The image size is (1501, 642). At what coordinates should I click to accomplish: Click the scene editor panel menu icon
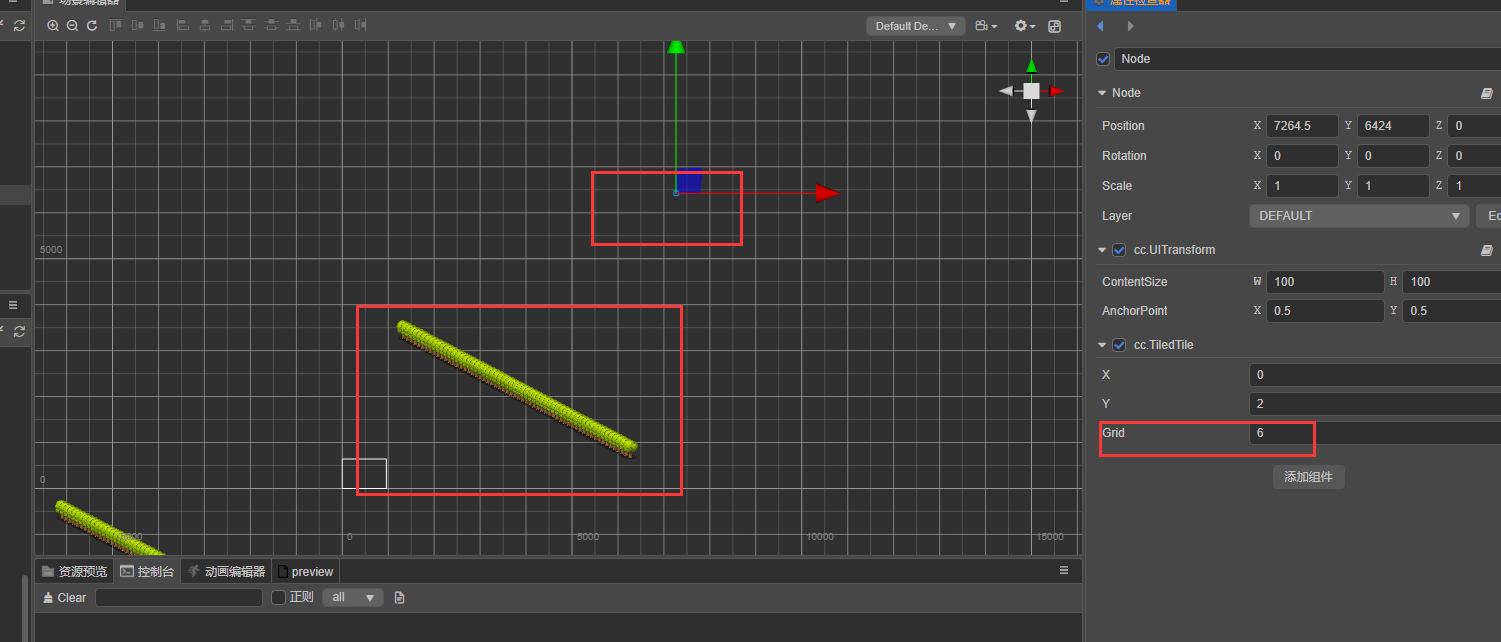[x=1063, y=2]
